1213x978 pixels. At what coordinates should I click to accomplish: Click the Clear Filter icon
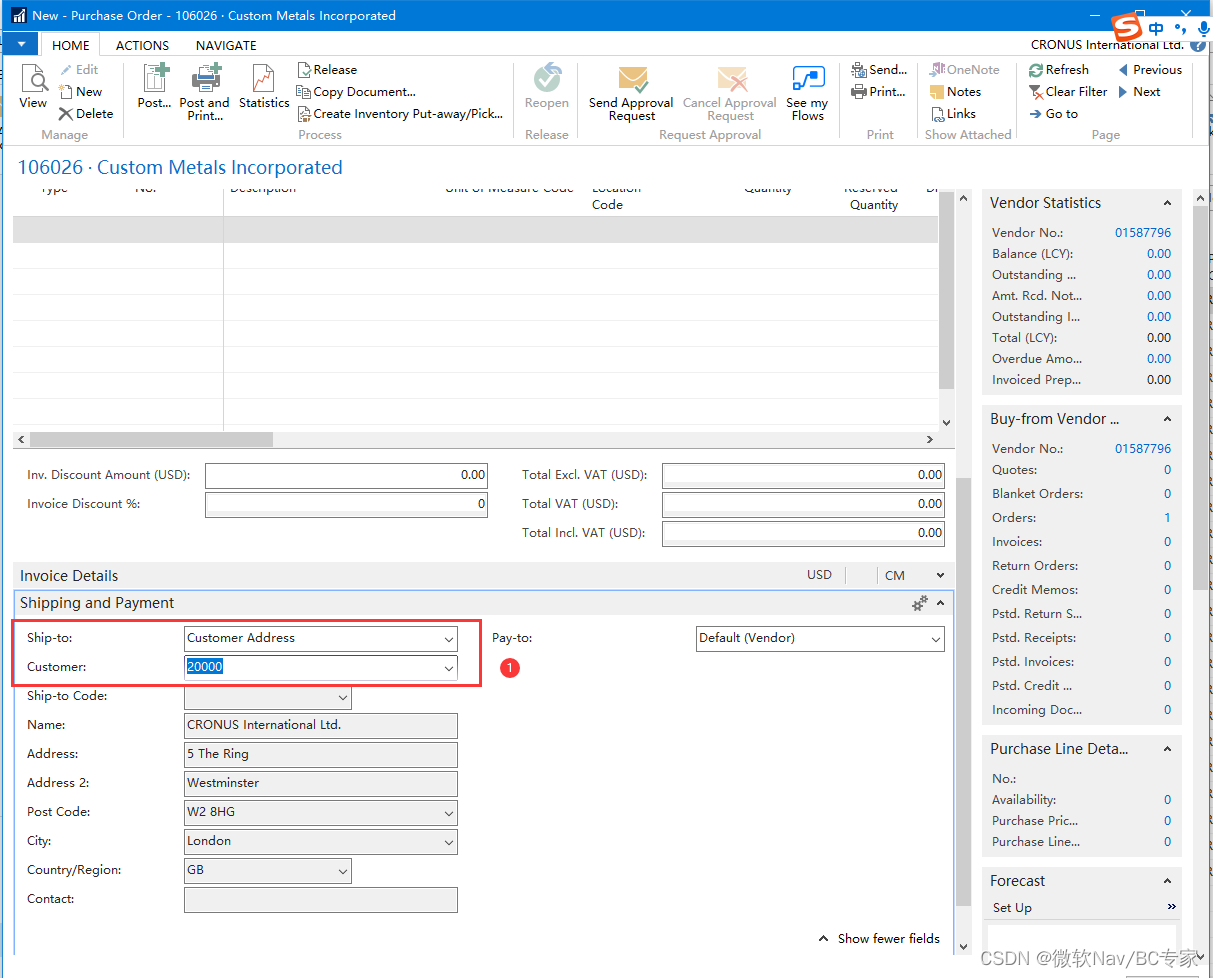click(1068, 91)
